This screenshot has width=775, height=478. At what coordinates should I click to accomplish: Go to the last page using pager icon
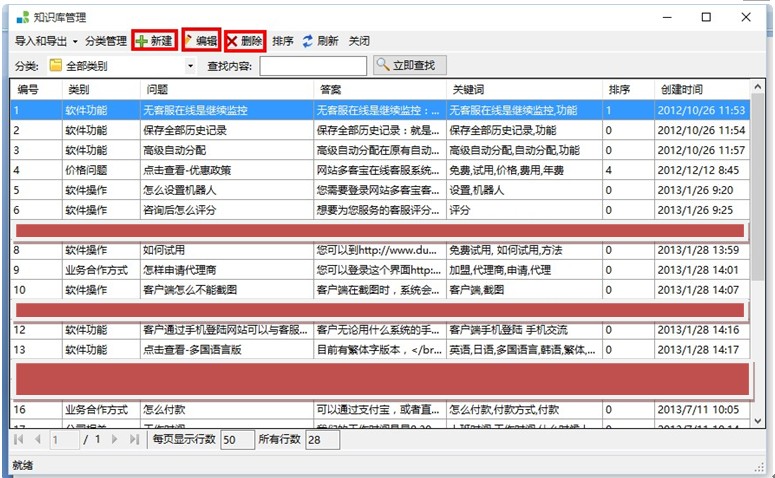tap(134, 439)
